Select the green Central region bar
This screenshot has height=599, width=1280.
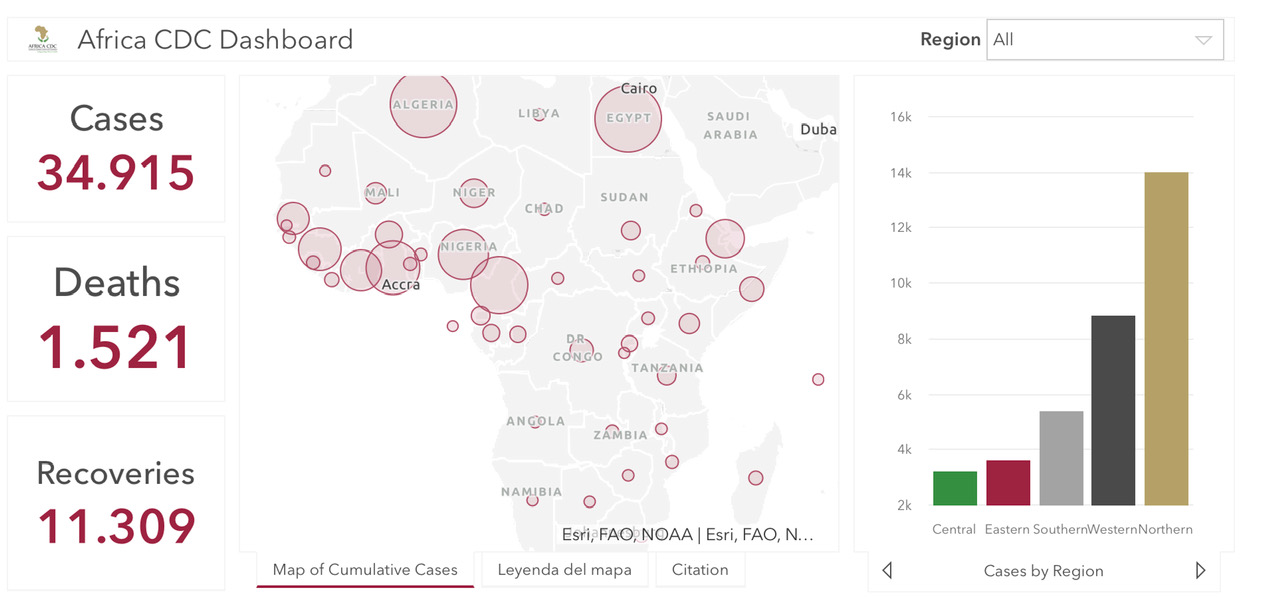955,488
